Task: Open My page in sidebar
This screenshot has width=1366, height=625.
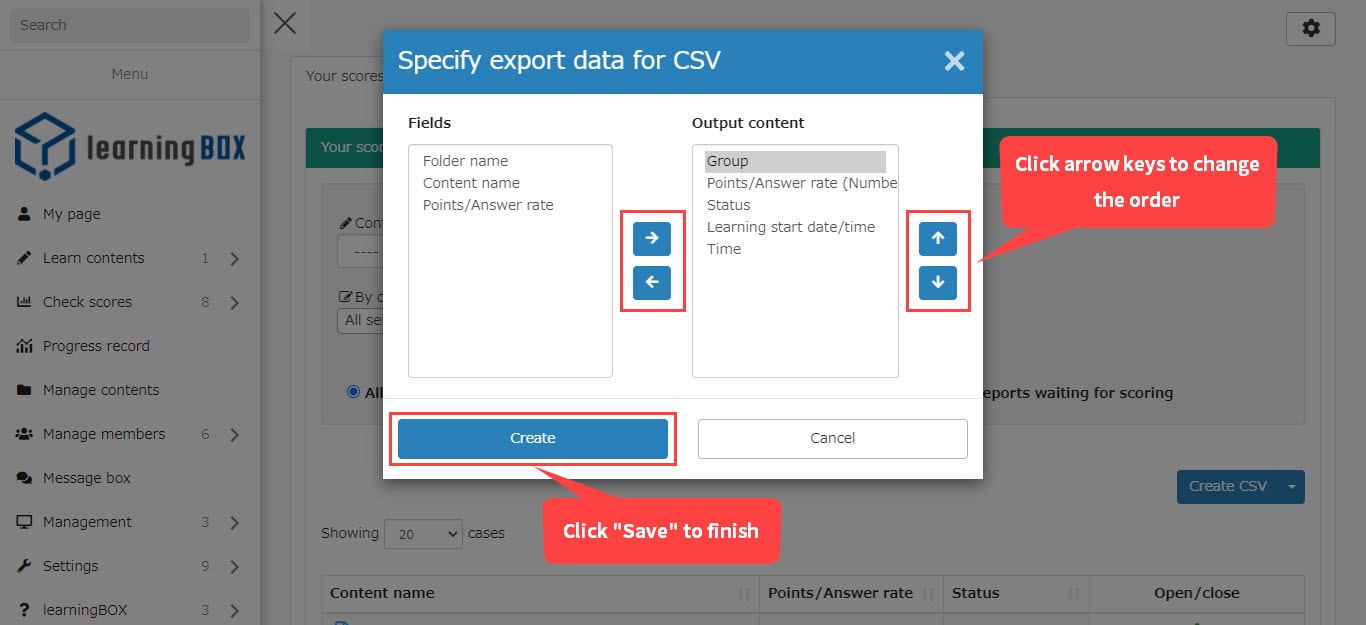Action: click(72, 214)
